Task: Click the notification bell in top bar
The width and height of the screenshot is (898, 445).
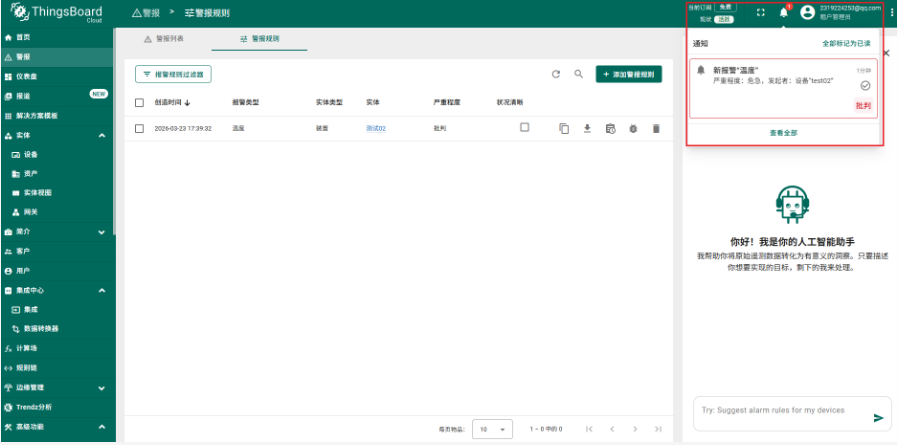Action: (784, 13)
